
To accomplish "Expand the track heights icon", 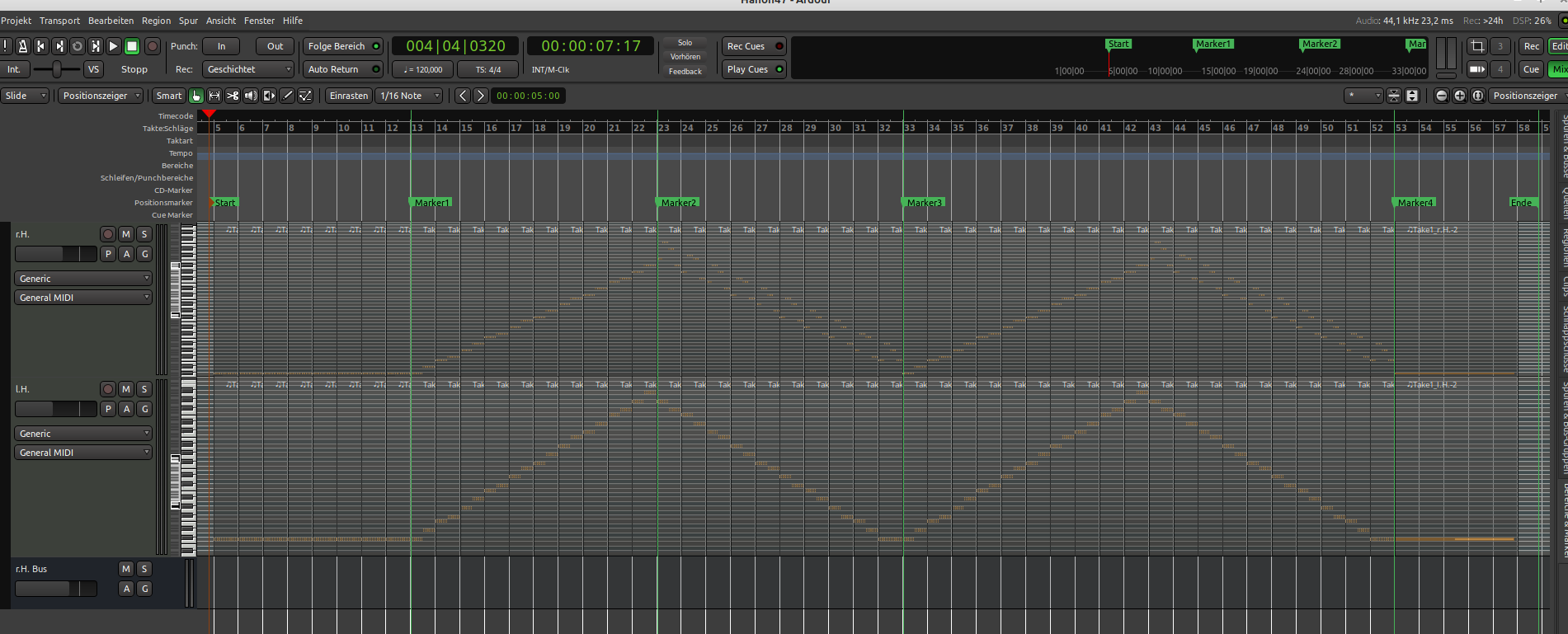I will point(1412,96).
